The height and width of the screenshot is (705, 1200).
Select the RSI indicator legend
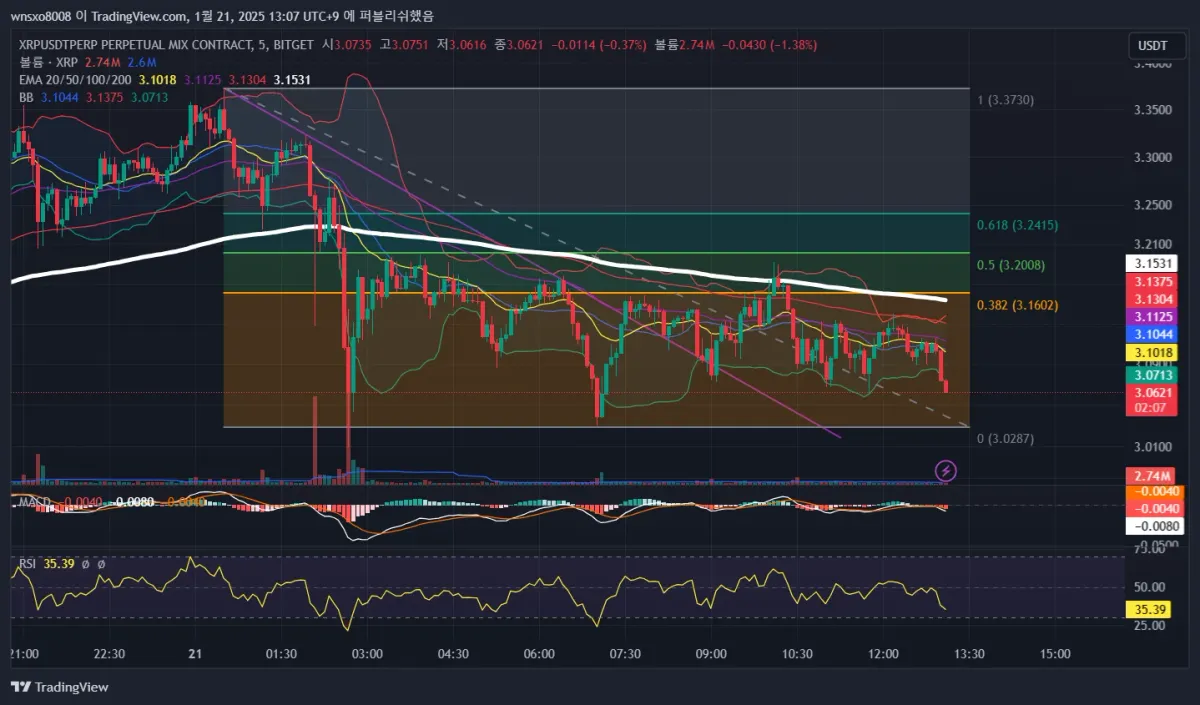coord(27,564)
